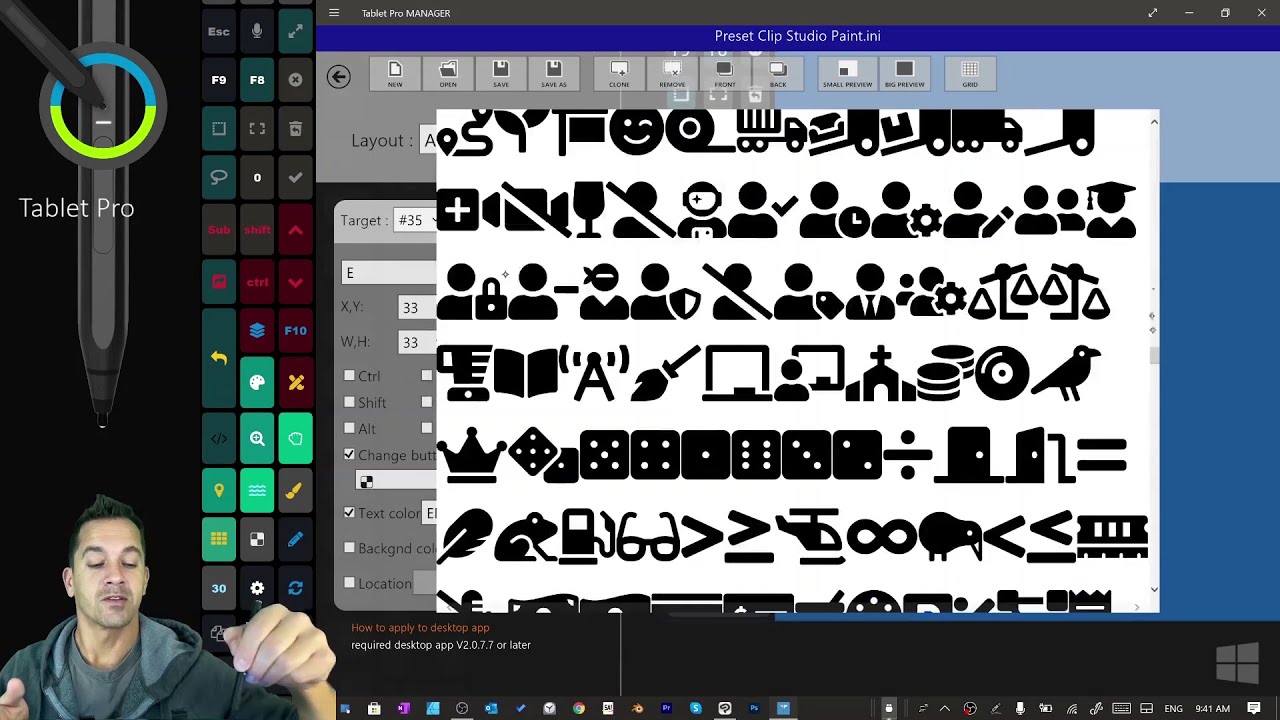Click the blue refresh arrows icon
1280x720 pixels.
[x=295, y=589]
